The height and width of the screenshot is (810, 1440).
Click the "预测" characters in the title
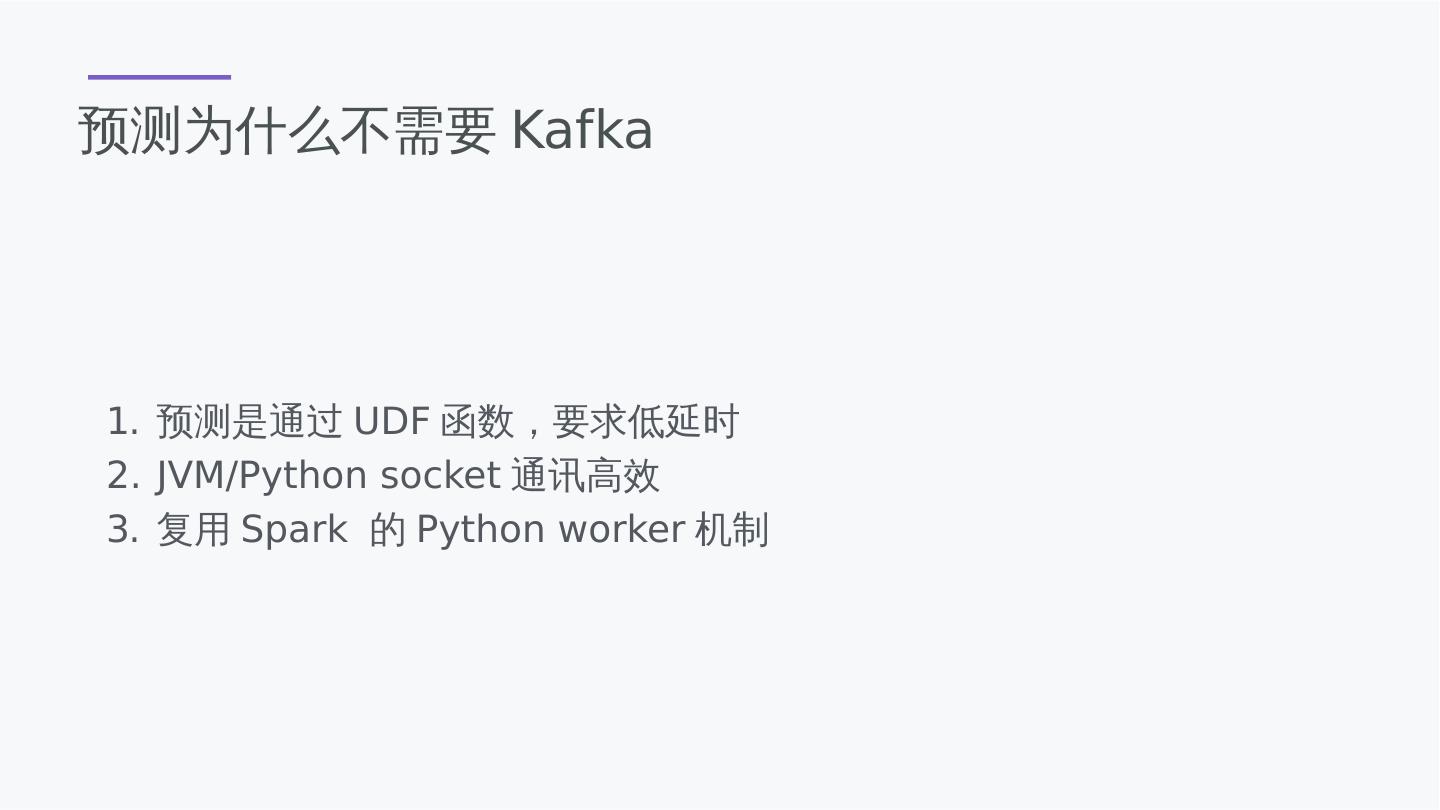click(130, 131)
